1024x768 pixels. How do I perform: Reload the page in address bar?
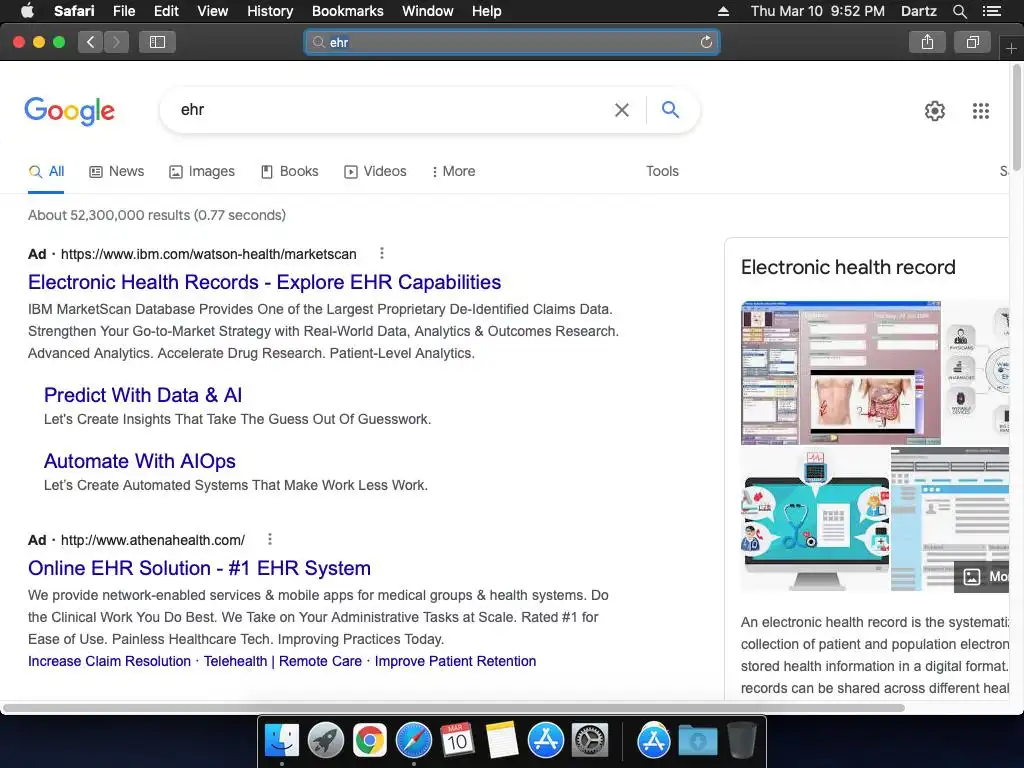(706, 42)
